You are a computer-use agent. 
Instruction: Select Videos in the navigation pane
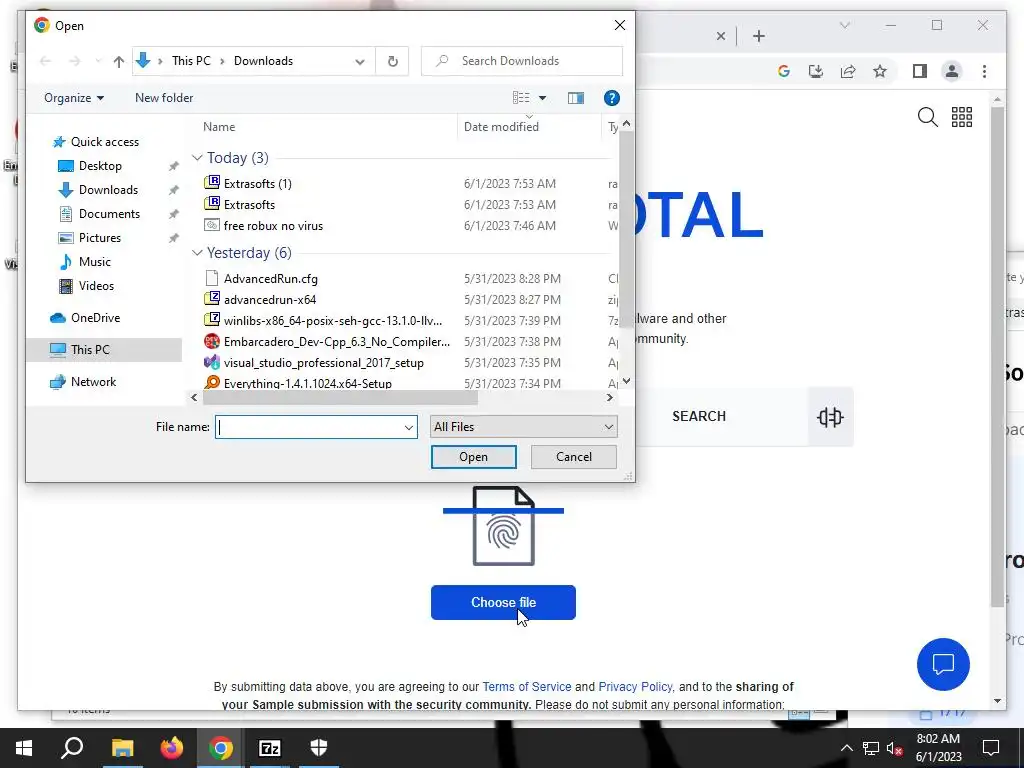[96, 286]
